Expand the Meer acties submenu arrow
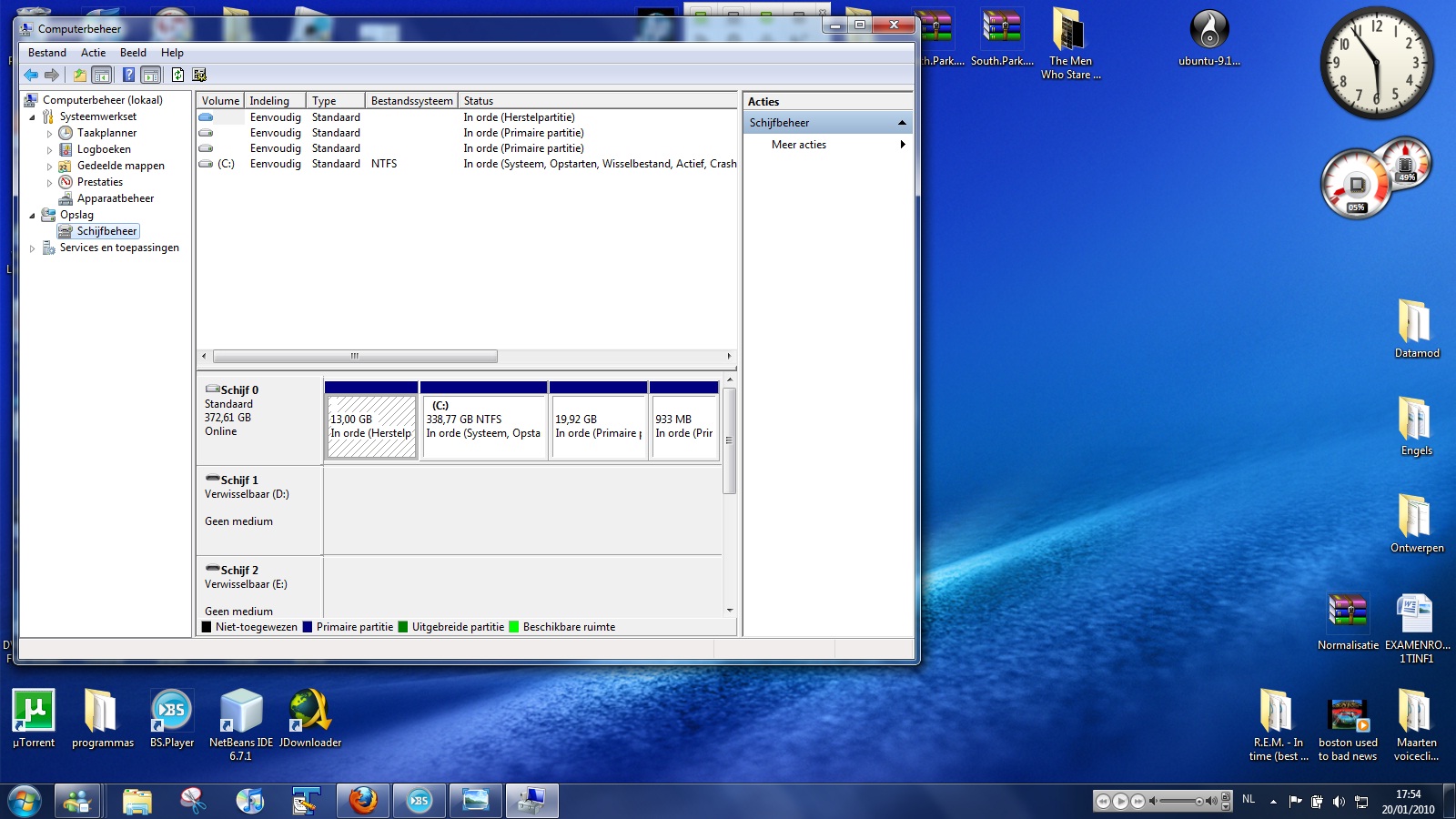 [x=902, y=145]
